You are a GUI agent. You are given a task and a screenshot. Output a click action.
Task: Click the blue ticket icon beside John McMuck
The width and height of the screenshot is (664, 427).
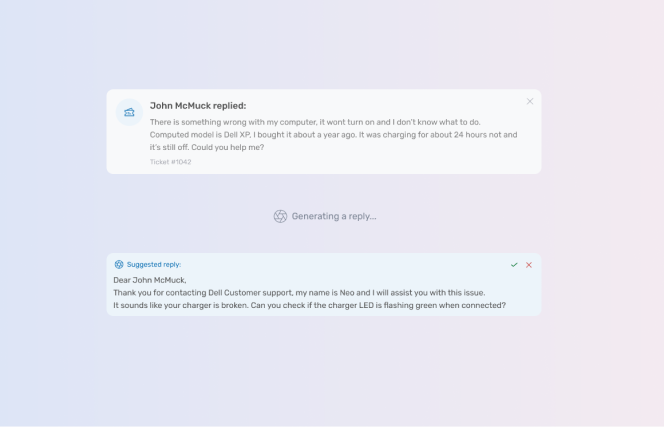pyautogui.click(x=129, y=112)
